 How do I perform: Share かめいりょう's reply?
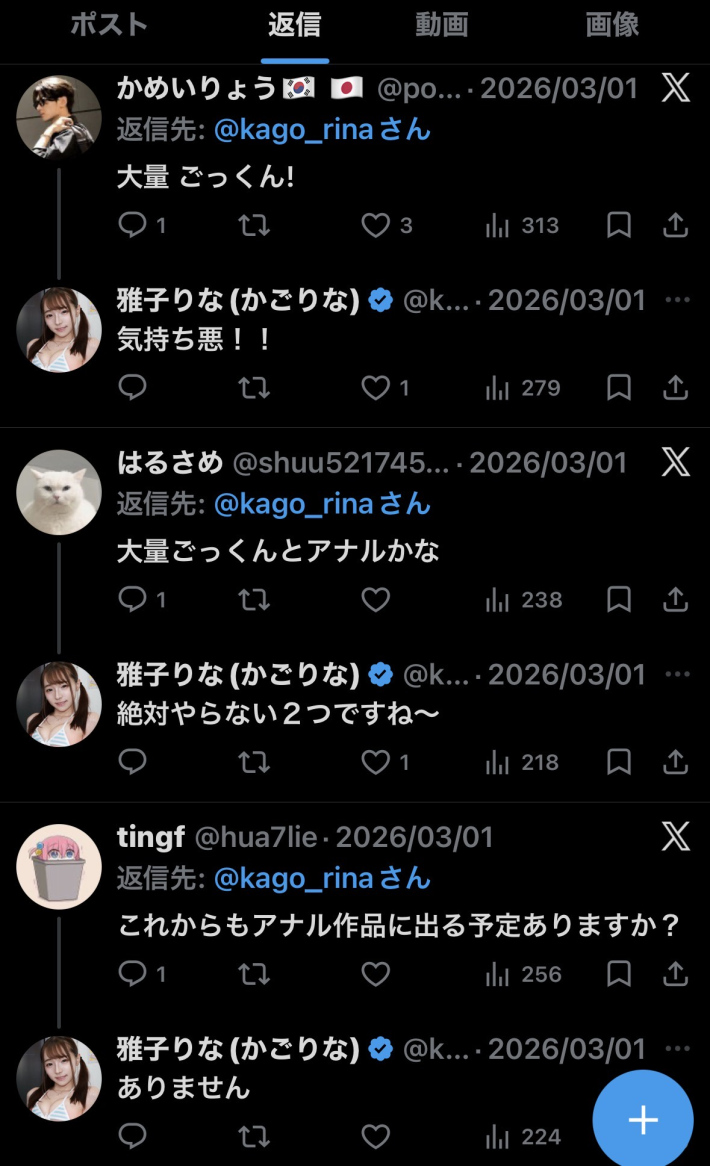(677, 226)
